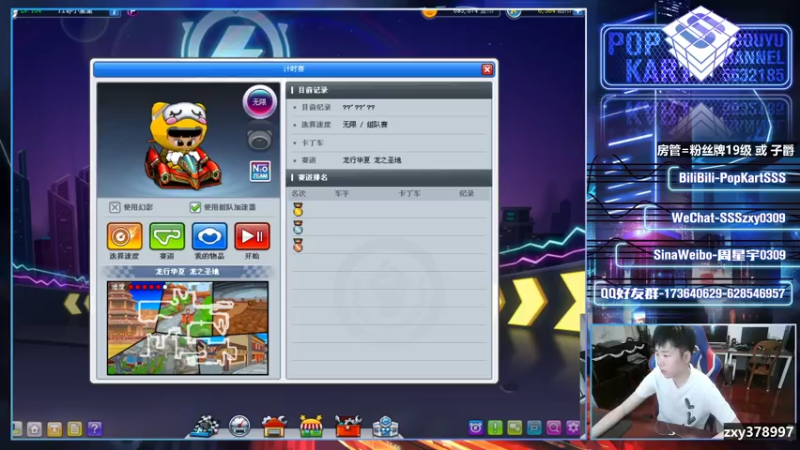
Task: Click the No Team badge icon
Action: [x=260, y=171]
